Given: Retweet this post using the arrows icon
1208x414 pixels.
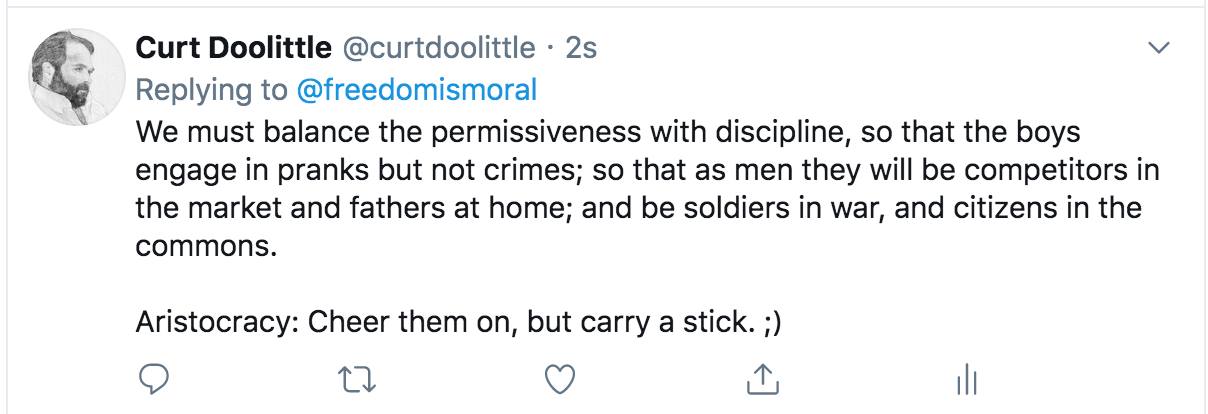Looking at the screenshot, I should pyautogui.click(x=356, y=378).
